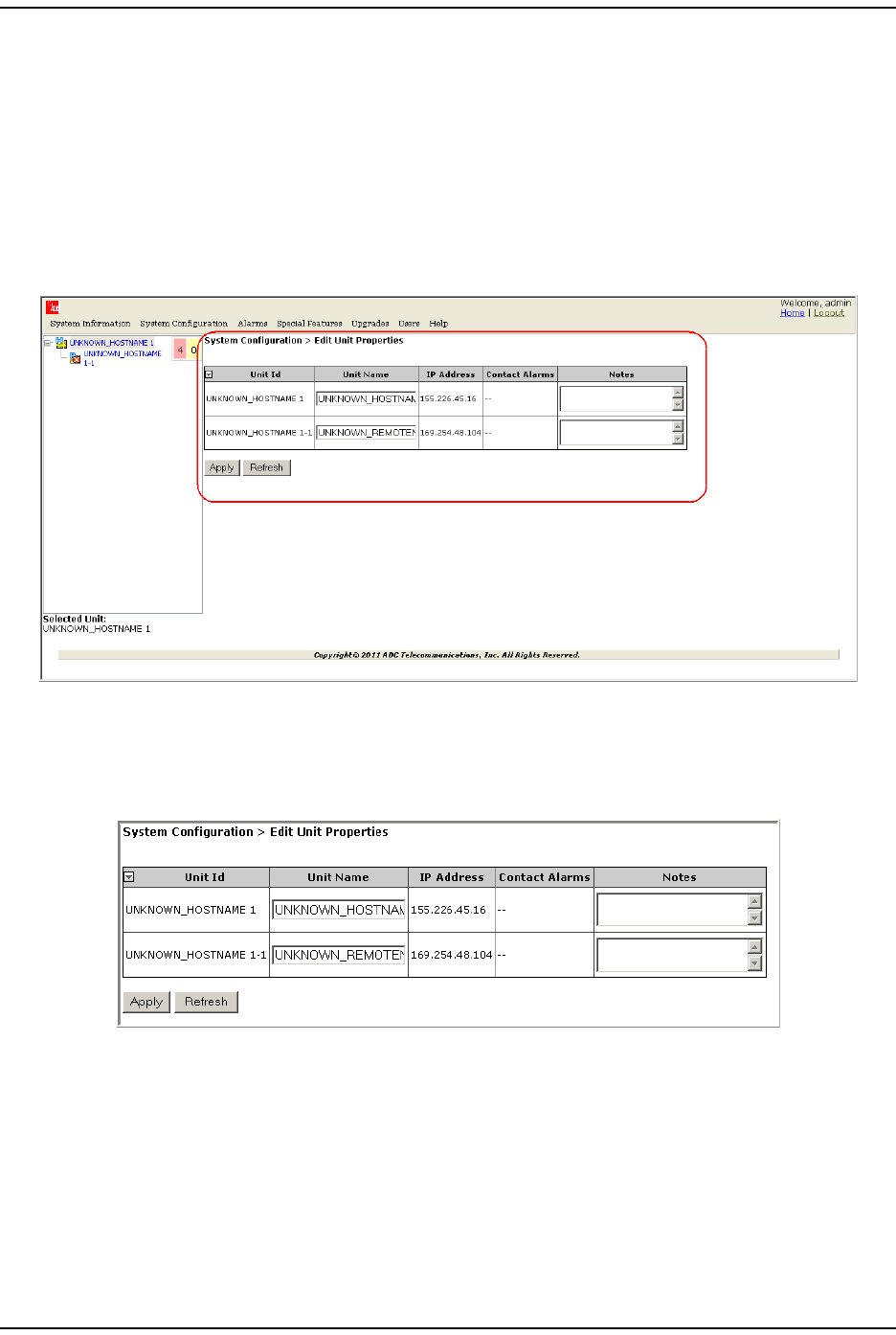This screenshot has width=896, height=1335.
Task: Click the Apply button in enlarged view
Action: (x=146, y=1002)
